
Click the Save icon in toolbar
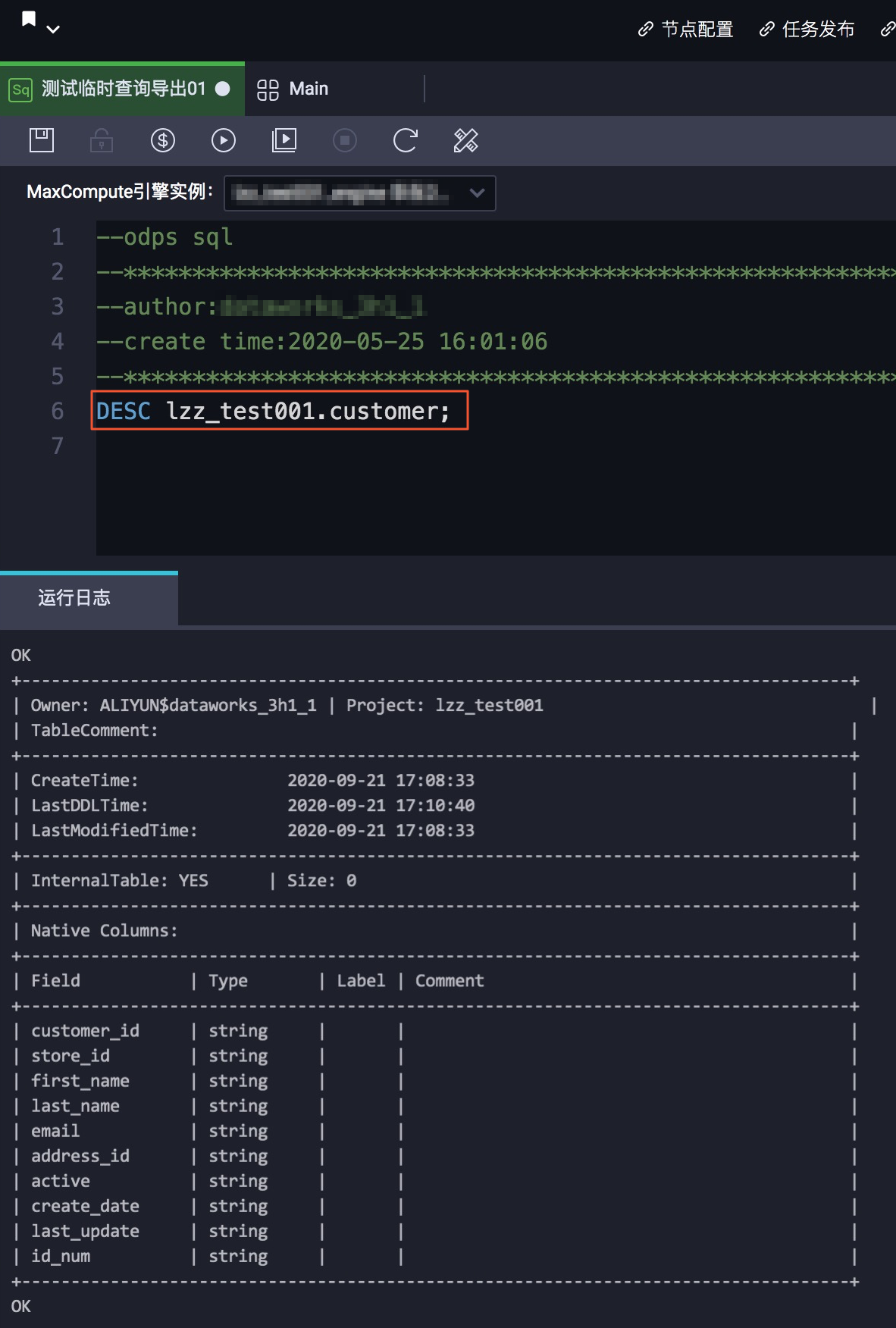click(42, 140)
